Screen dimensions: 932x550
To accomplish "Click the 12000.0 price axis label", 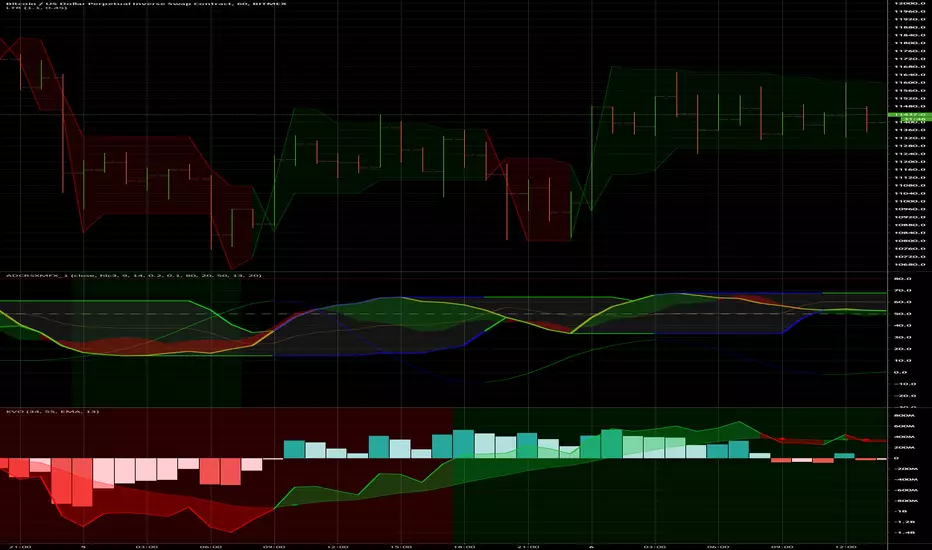I will (x=909, y=3).
